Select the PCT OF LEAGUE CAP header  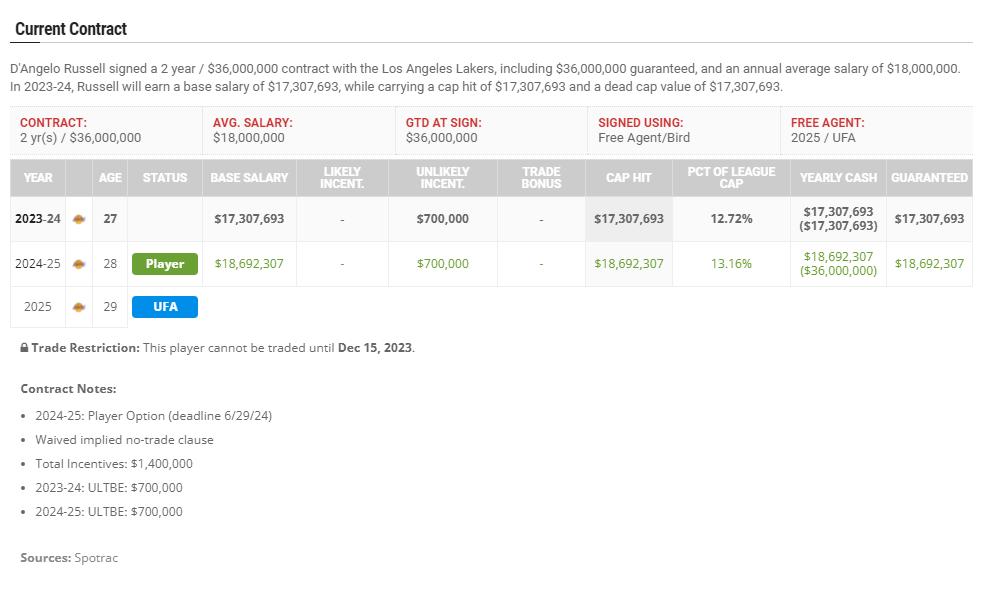click(x=731, y=178)
